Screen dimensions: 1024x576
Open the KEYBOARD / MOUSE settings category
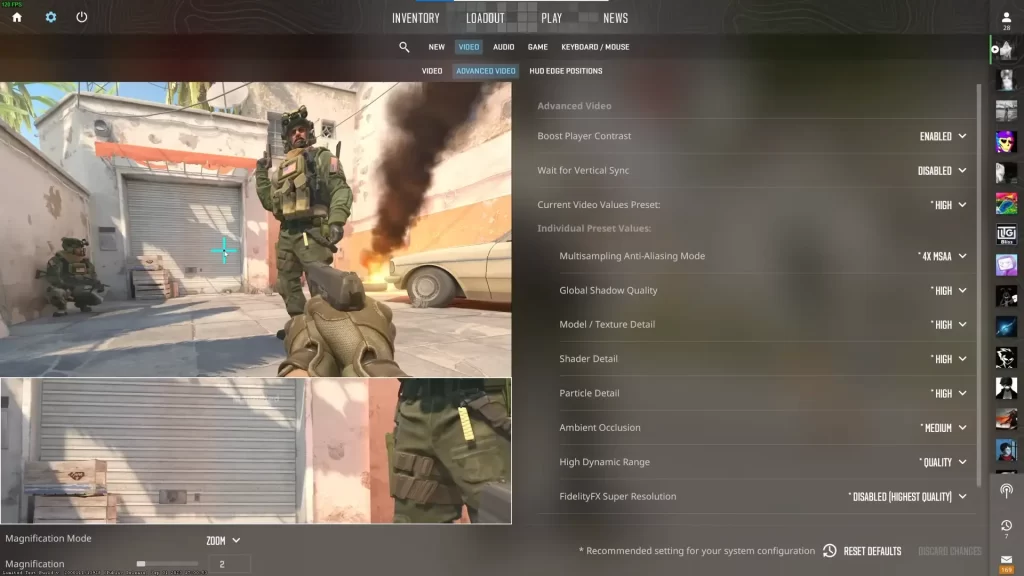[595, 47]
